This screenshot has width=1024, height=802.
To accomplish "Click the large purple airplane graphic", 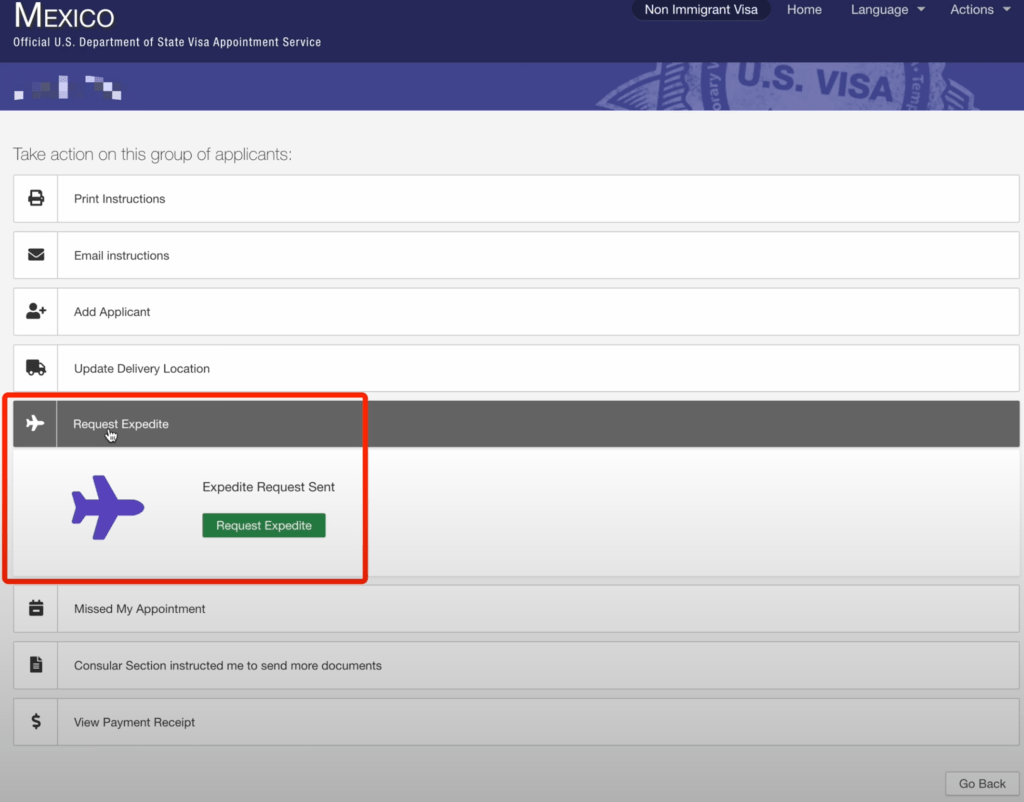I will (x=108, y=508).
